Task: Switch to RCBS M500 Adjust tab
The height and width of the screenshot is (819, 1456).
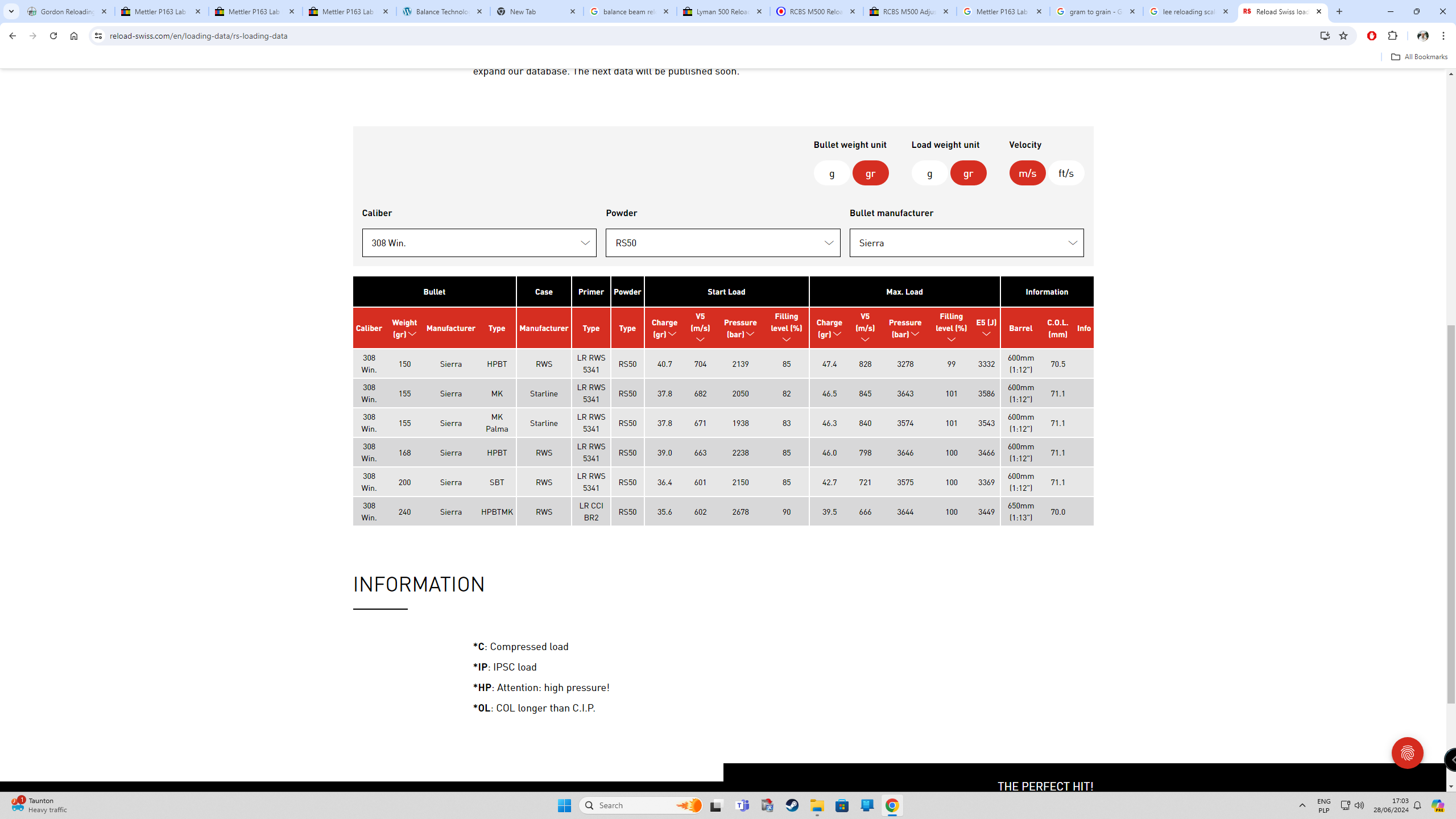Action: [x=909, y=11]
